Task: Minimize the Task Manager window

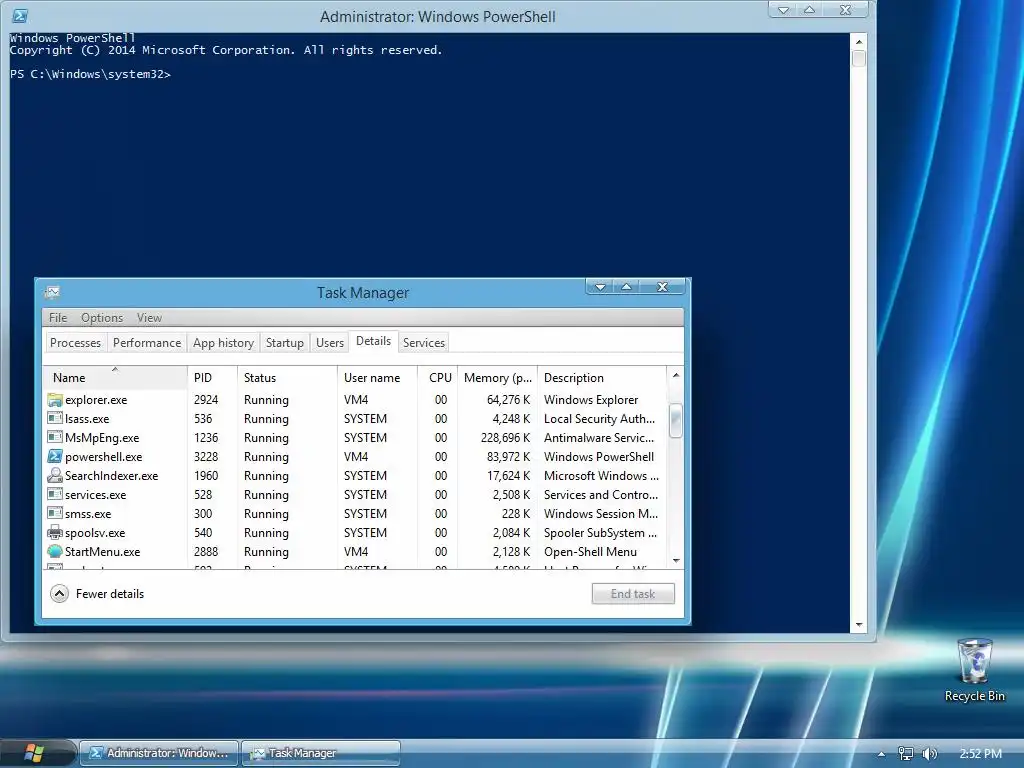Action: click(600, 287)
